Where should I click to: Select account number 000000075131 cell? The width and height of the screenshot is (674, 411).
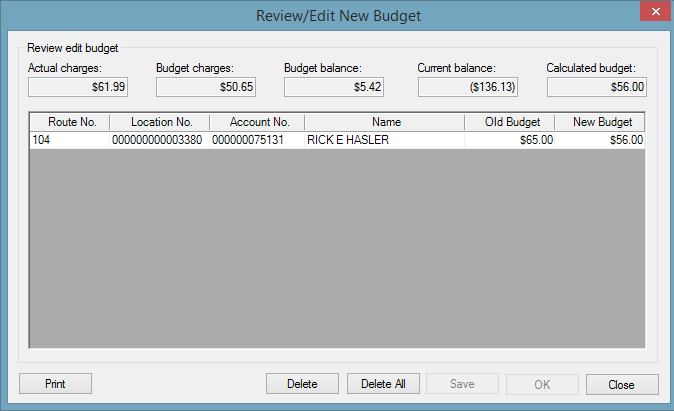pos(257,140)
